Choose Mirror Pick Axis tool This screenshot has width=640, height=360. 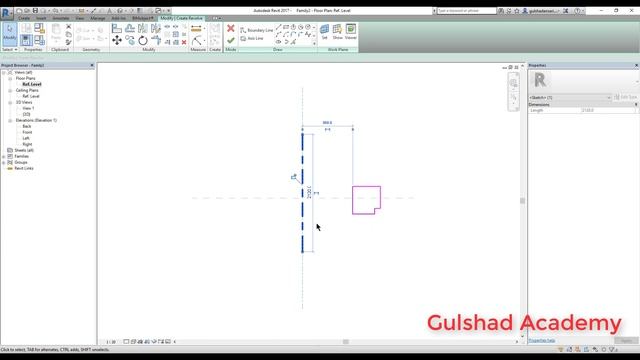142,28
